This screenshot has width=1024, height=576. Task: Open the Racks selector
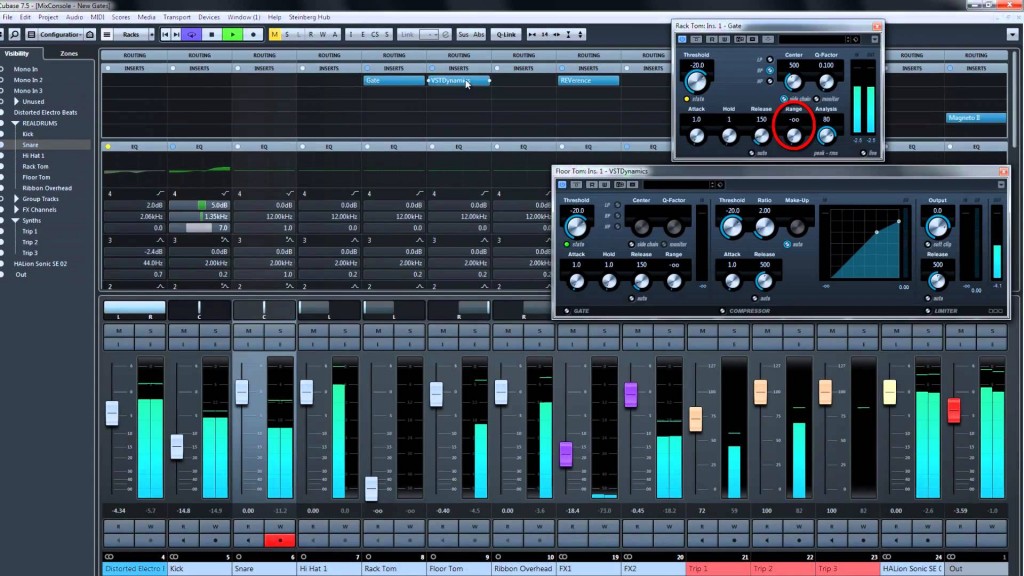pyautogui.click(x=131, y=35)
